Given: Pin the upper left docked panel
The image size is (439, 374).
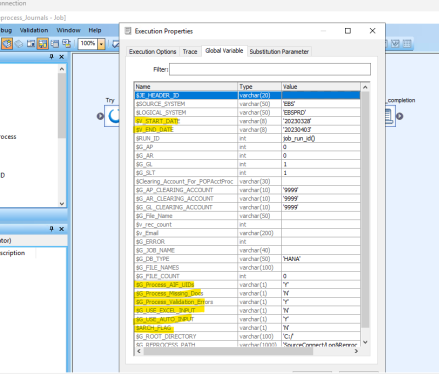Looking at the screenshot, I should [x=51, y=57].
